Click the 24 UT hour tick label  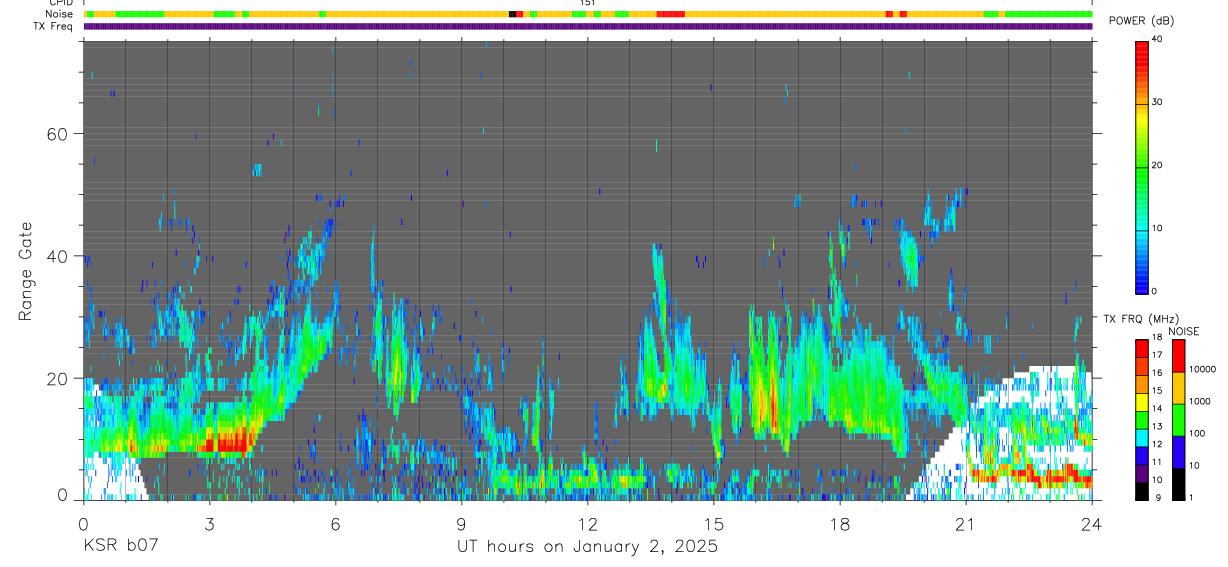pyautogui.click(x=1091, y=525)
